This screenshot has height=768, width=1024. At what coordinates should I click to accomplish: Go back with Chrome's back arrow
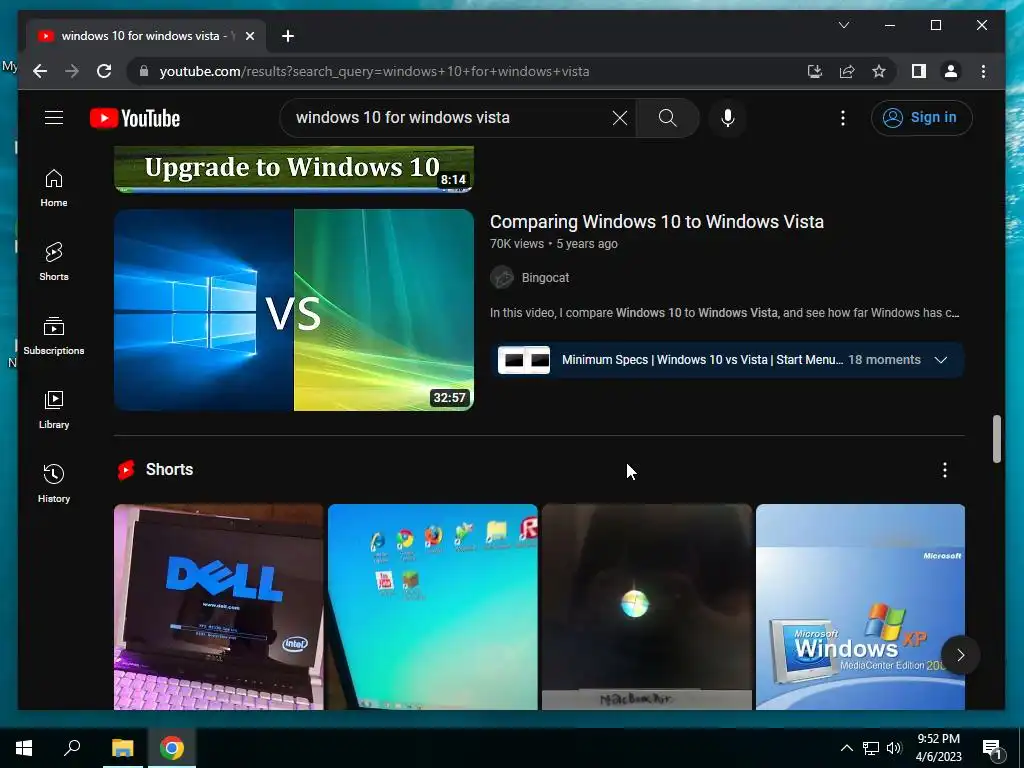tap(40, 71)
